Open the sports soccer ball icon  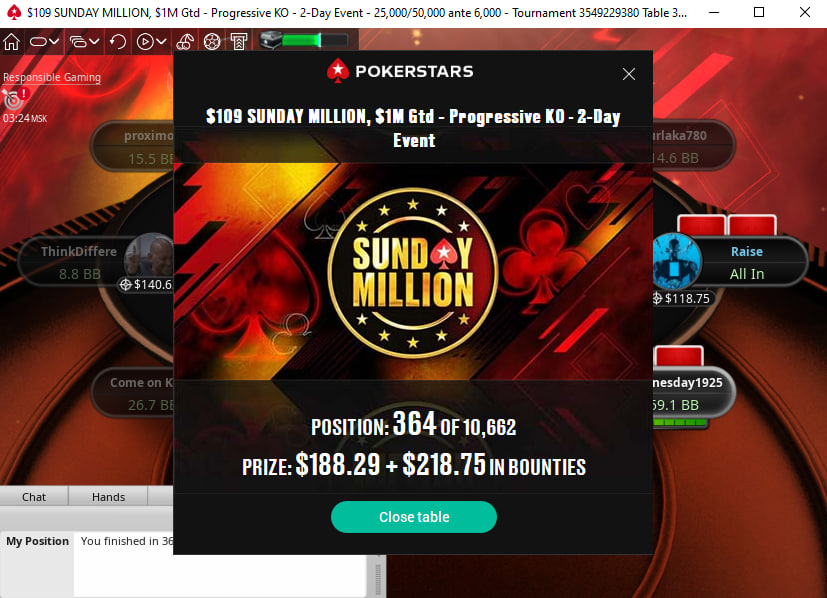coord(212,41)
